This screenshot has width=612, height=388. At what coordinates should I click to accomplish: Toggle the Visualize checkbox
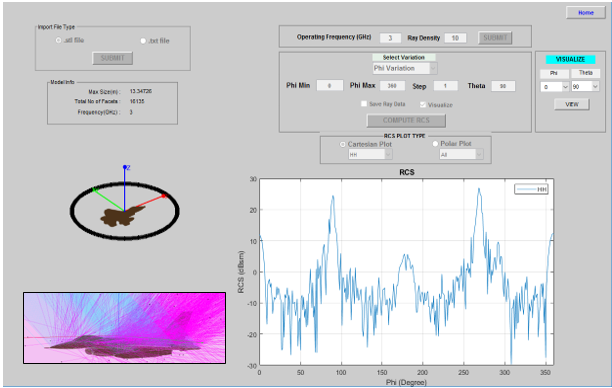pos(423,105)
